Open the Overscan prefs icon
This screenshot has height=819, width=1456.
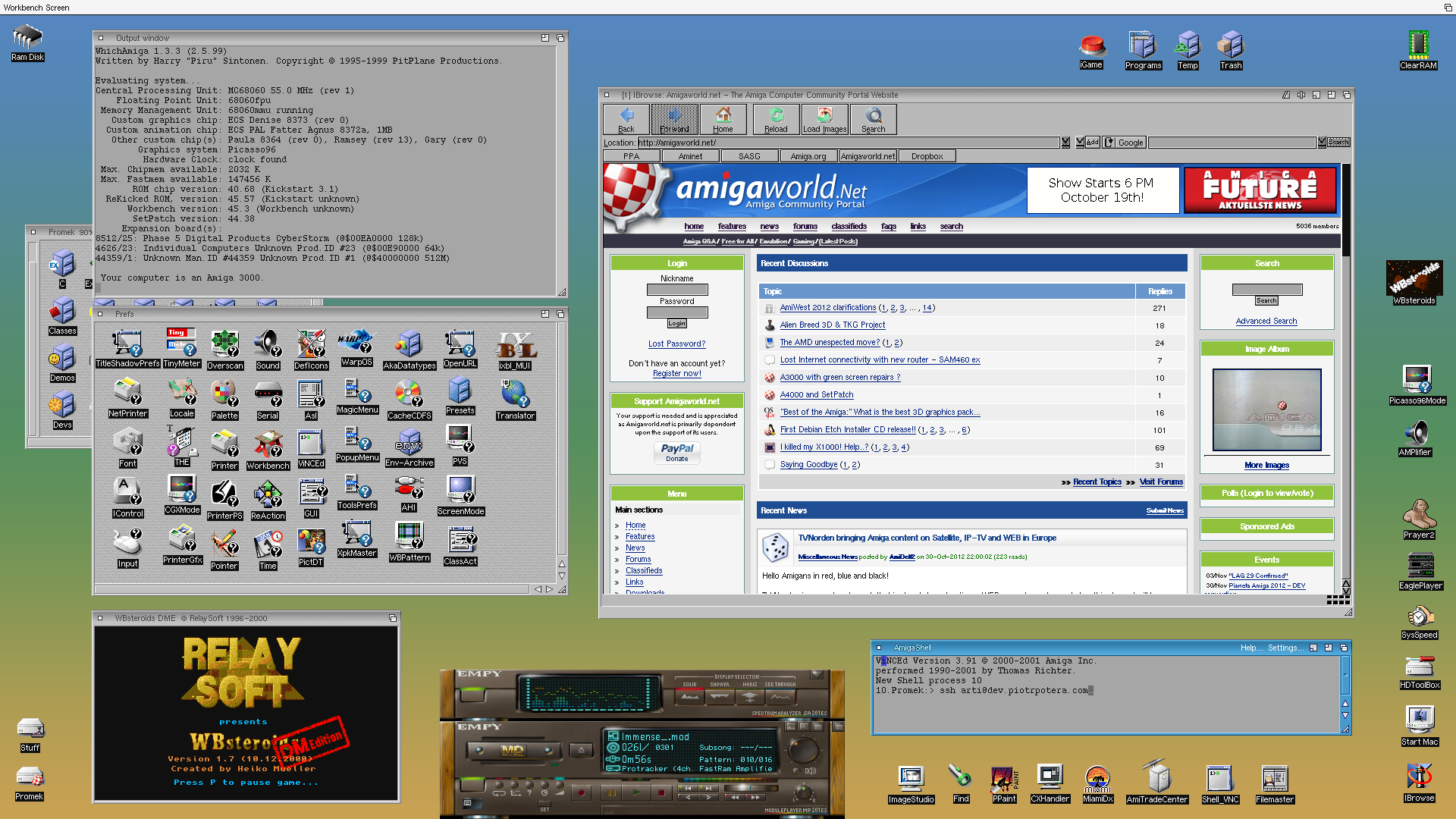[224, 350]
